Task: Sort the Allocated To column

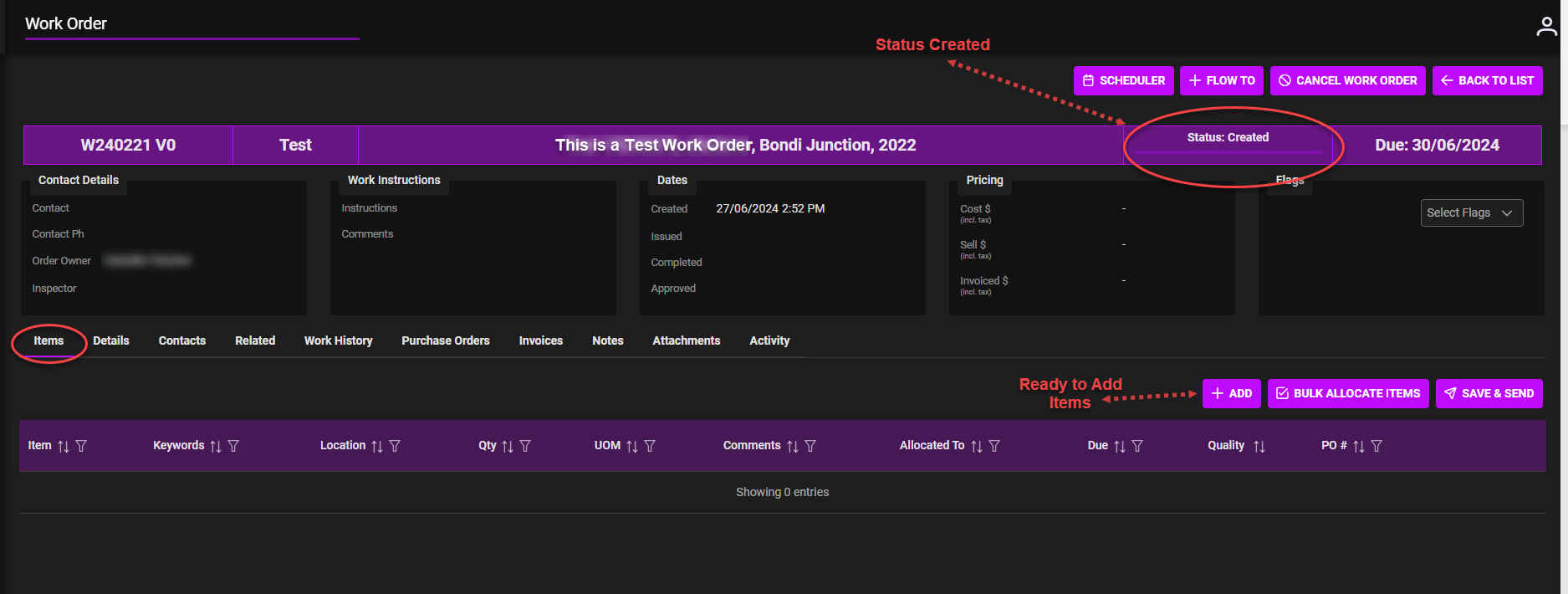Action: pos(976,447)
